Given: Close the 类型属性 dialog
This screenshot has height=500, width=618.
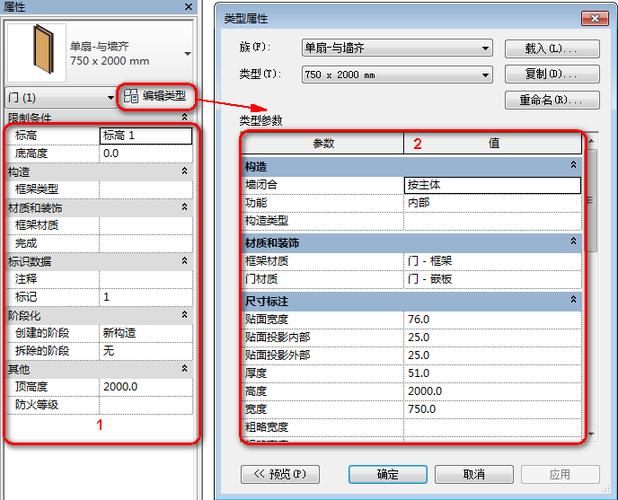Looking at the screenshot, I should (x=594, y=19).
